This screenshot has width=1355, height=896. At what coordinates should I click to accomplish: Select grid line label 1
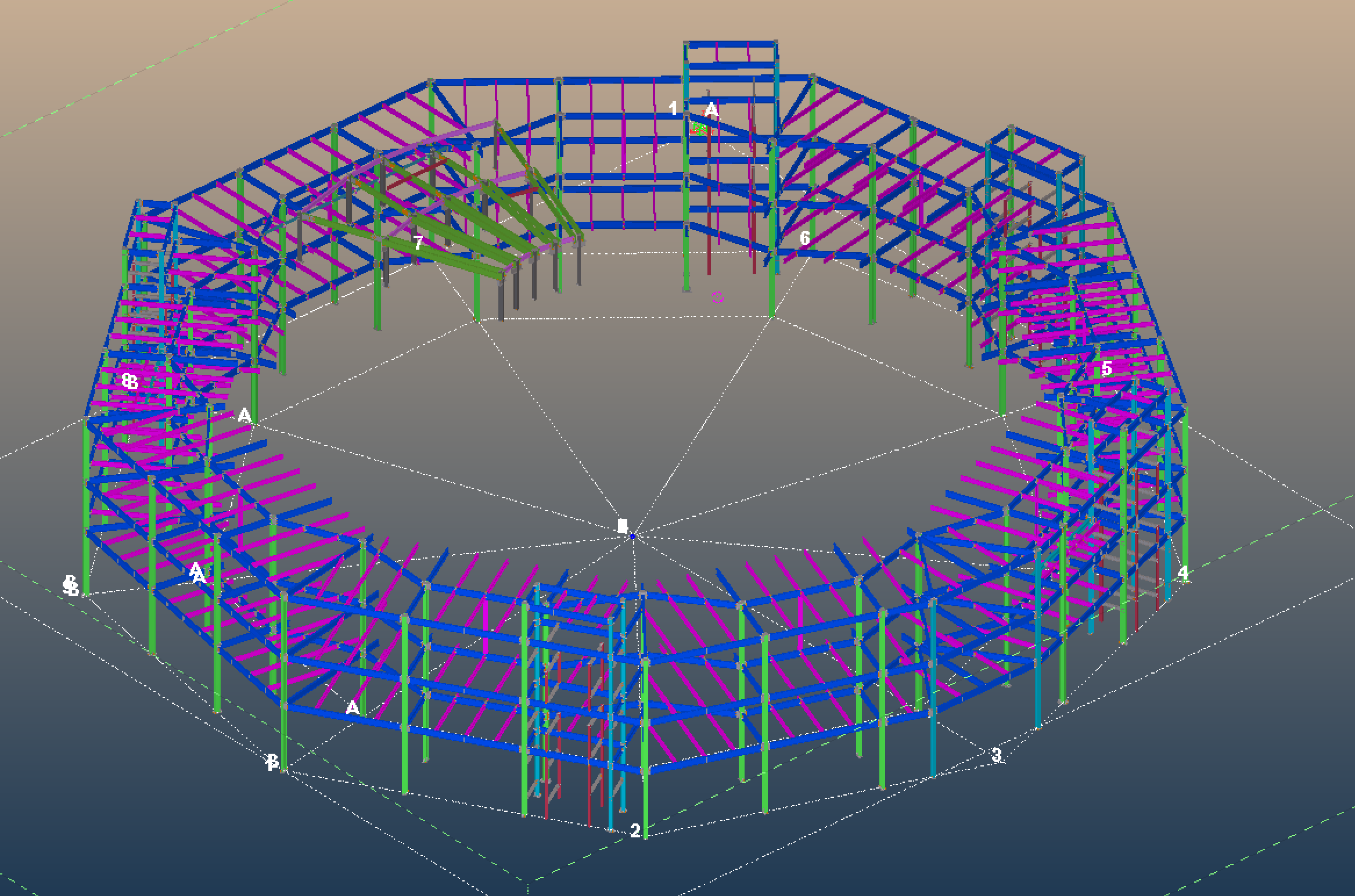673,107
